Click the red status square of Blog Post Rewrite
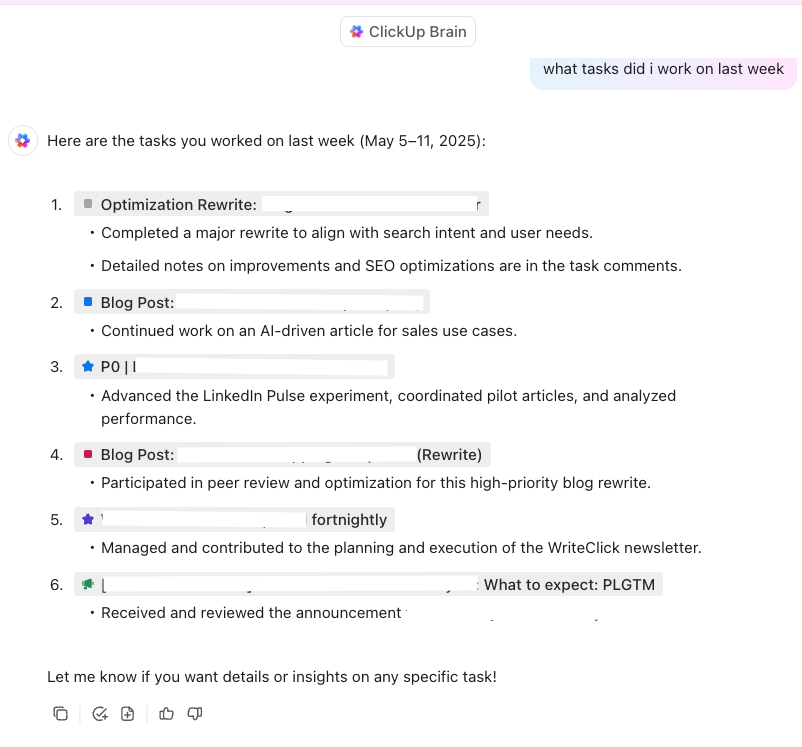The width and height of the screenshot is (802, 747). 88,454
